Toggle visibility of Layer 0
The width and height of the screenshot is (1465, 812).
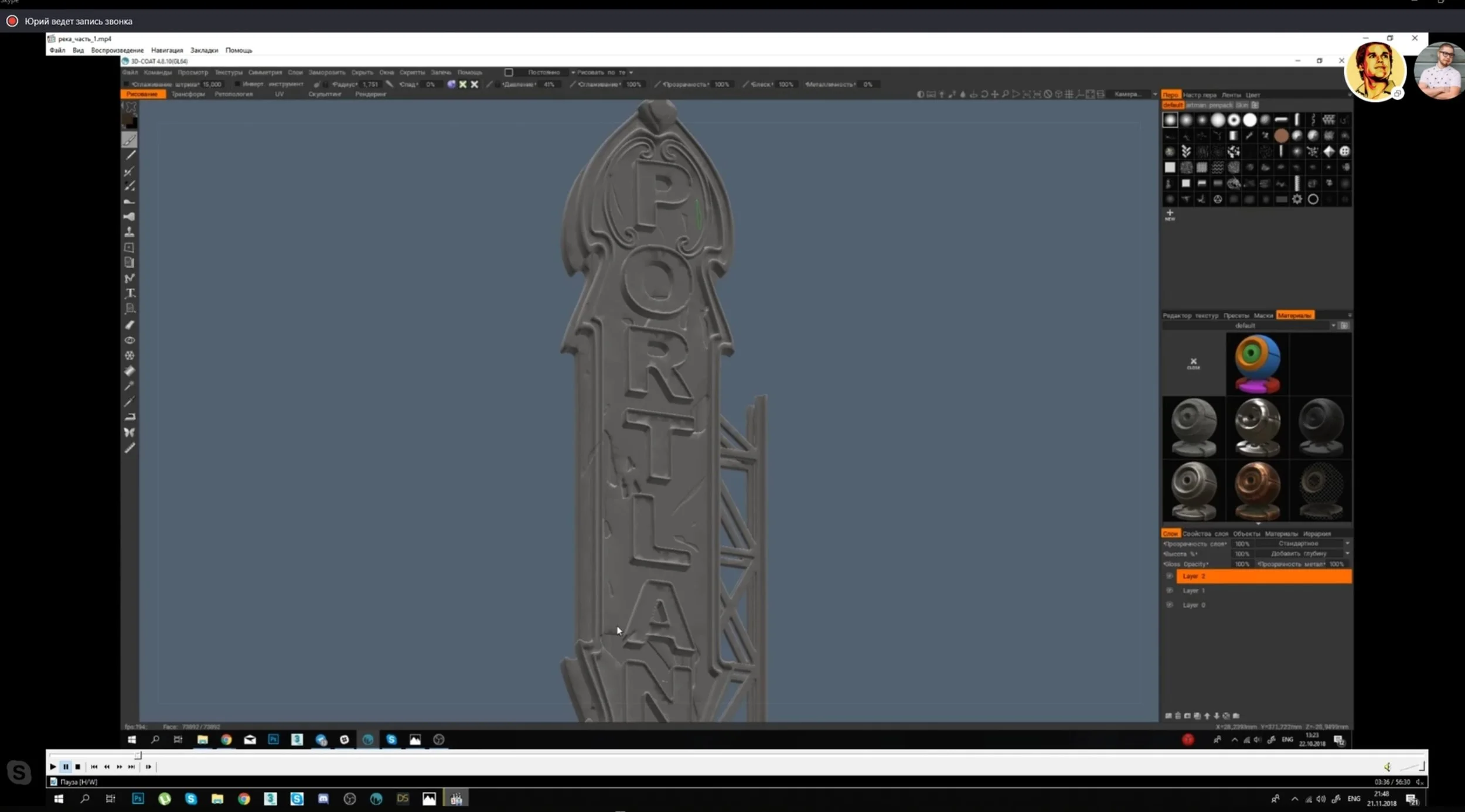[x=1170, y=605]
